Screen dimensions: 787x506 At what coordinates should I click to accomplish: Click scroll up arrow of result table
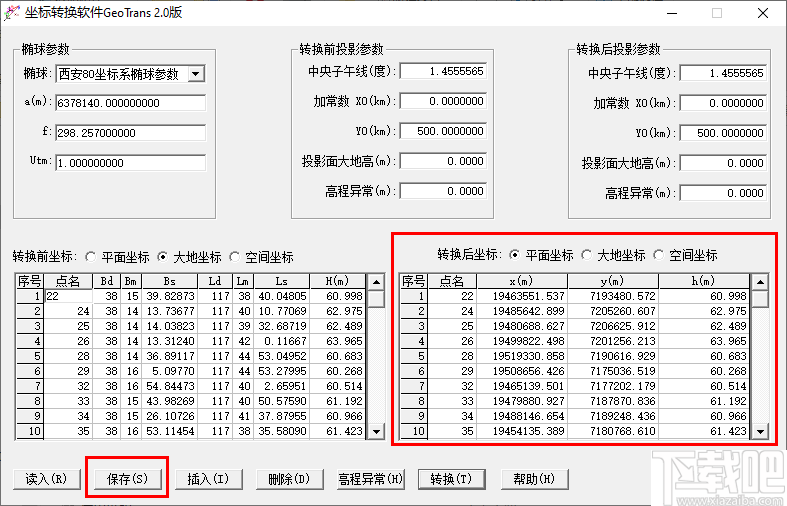tap(760, 282)
